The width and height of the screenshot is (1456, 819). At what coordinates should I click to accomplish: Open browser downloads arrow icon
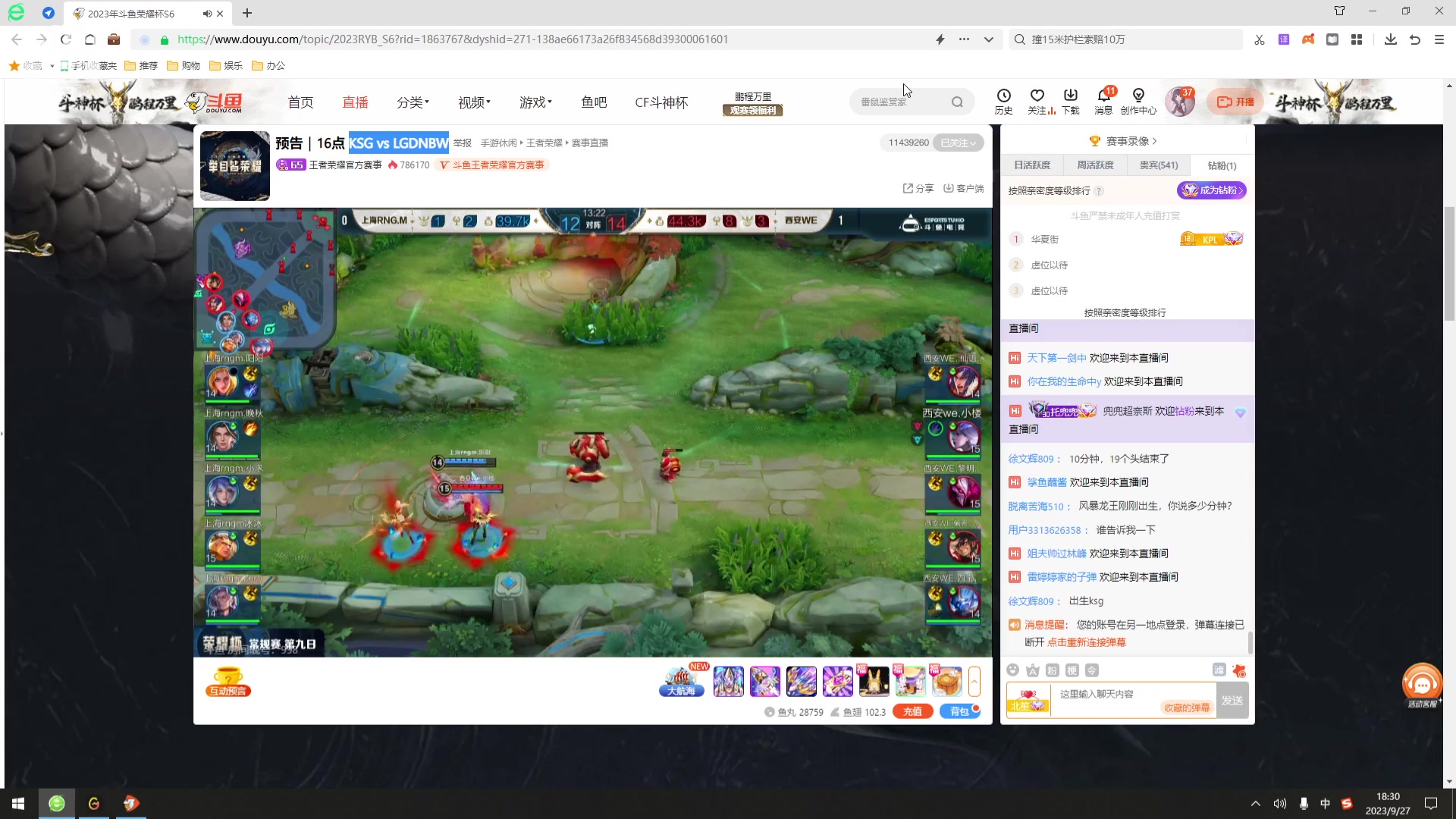pyautogui.click(x=1390, y=39)
